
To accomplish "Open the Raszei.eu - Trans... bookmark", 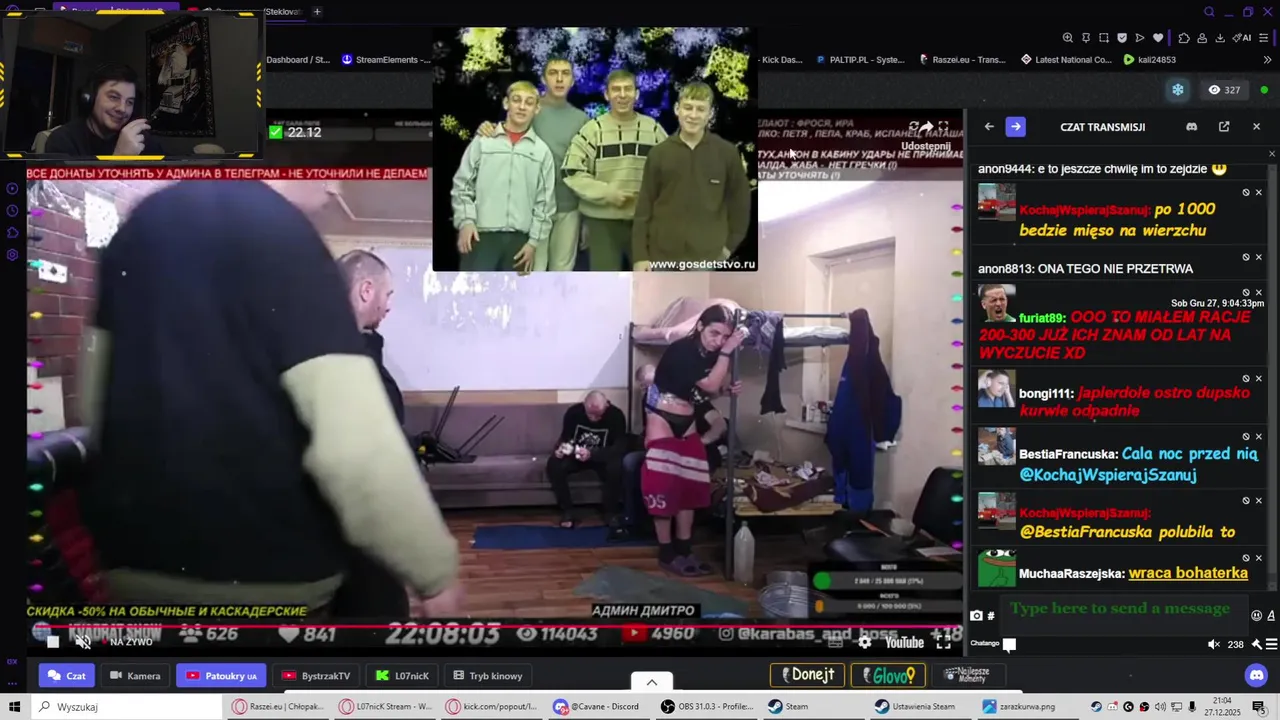I will coord(961,60).
